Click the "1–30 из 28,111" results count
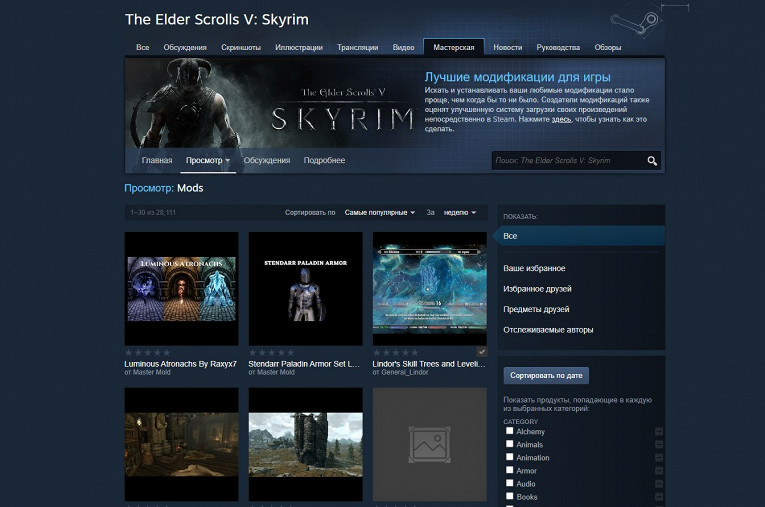Viewport: 765px width, 507px height. click(153, 213)
